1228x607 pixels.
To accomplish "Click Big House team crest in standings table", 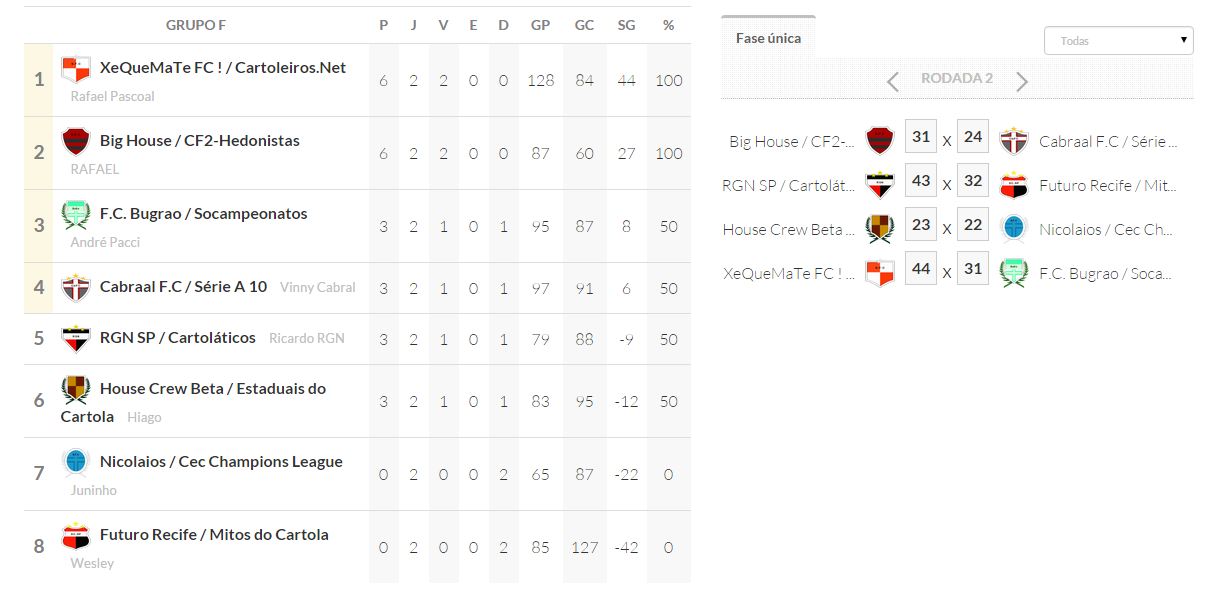I will click(76, 142).
